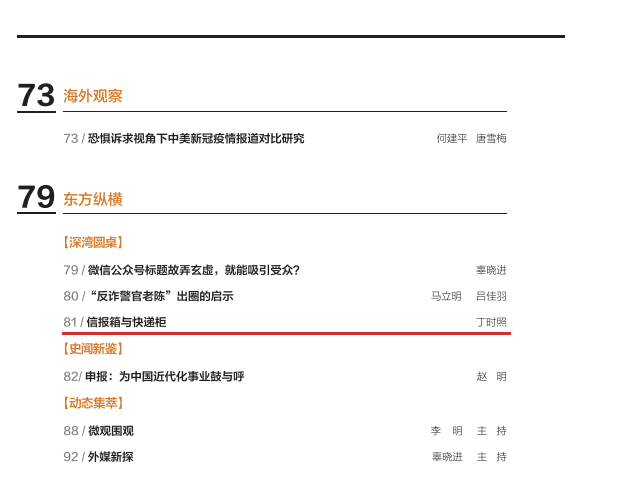The width and height of the screenshot is (629, 500).
Task: Open the article 信报箱与快递柜
Action: [x=126, y=322]
